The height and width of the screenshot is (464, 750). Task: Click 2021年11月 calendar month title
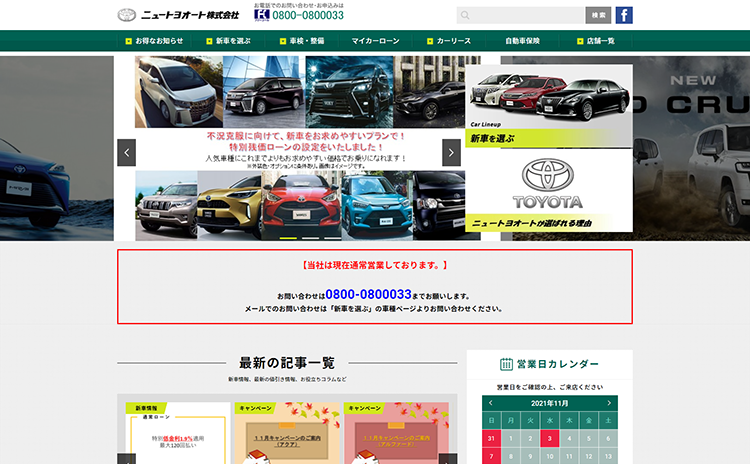[550, 403]
